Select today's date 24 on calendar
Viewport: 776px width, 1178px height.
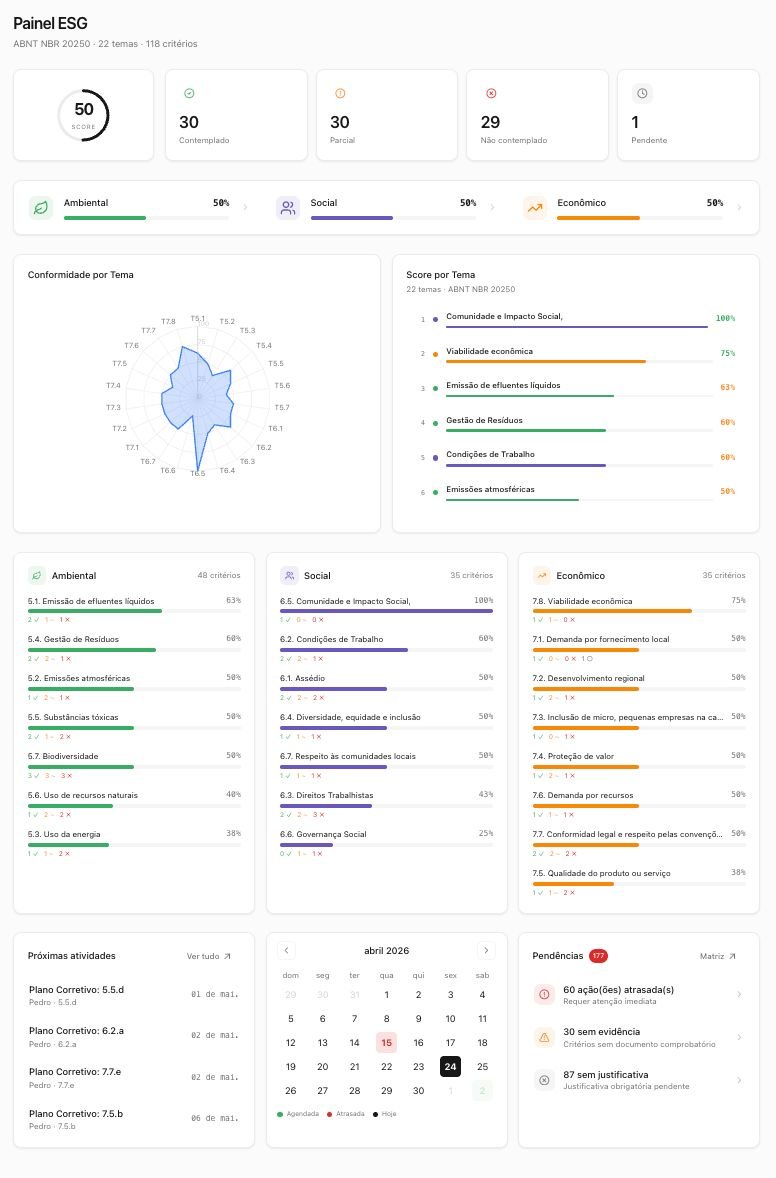tap(450, 1067)
